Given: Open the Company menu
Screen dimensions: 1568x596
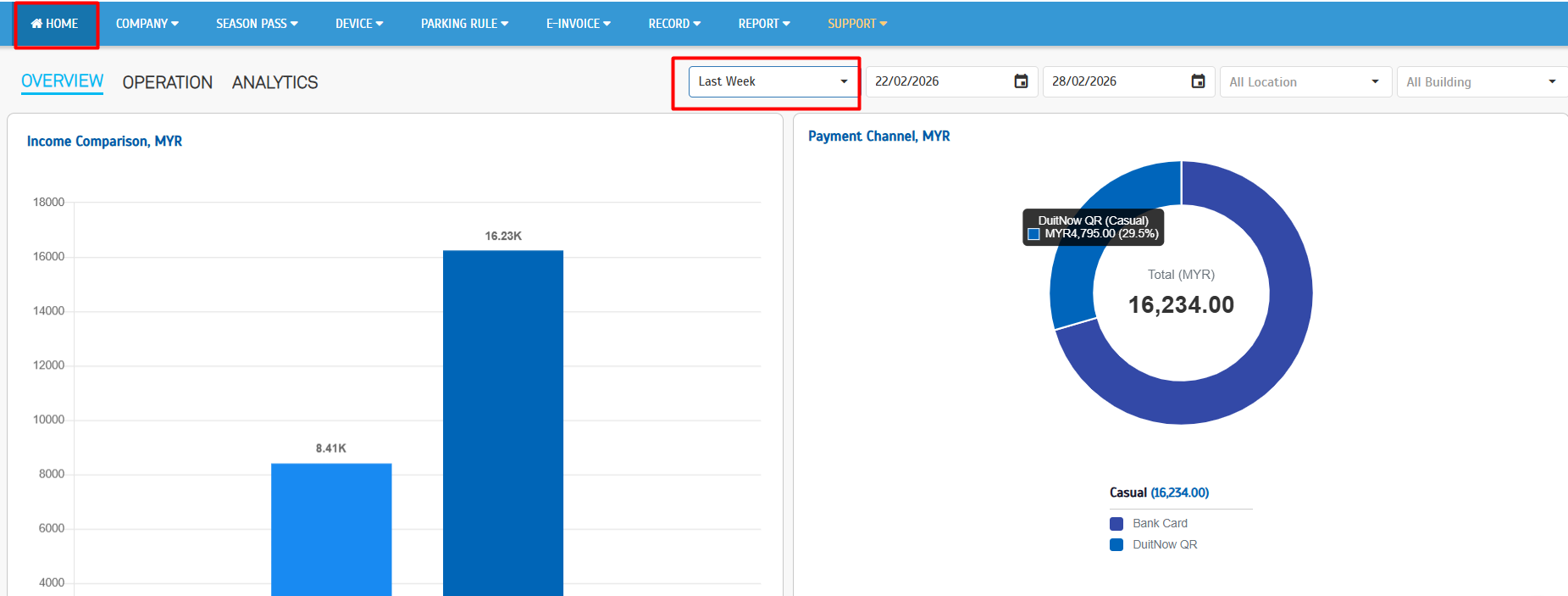Looking at the screenshot, I should (147, 24).
